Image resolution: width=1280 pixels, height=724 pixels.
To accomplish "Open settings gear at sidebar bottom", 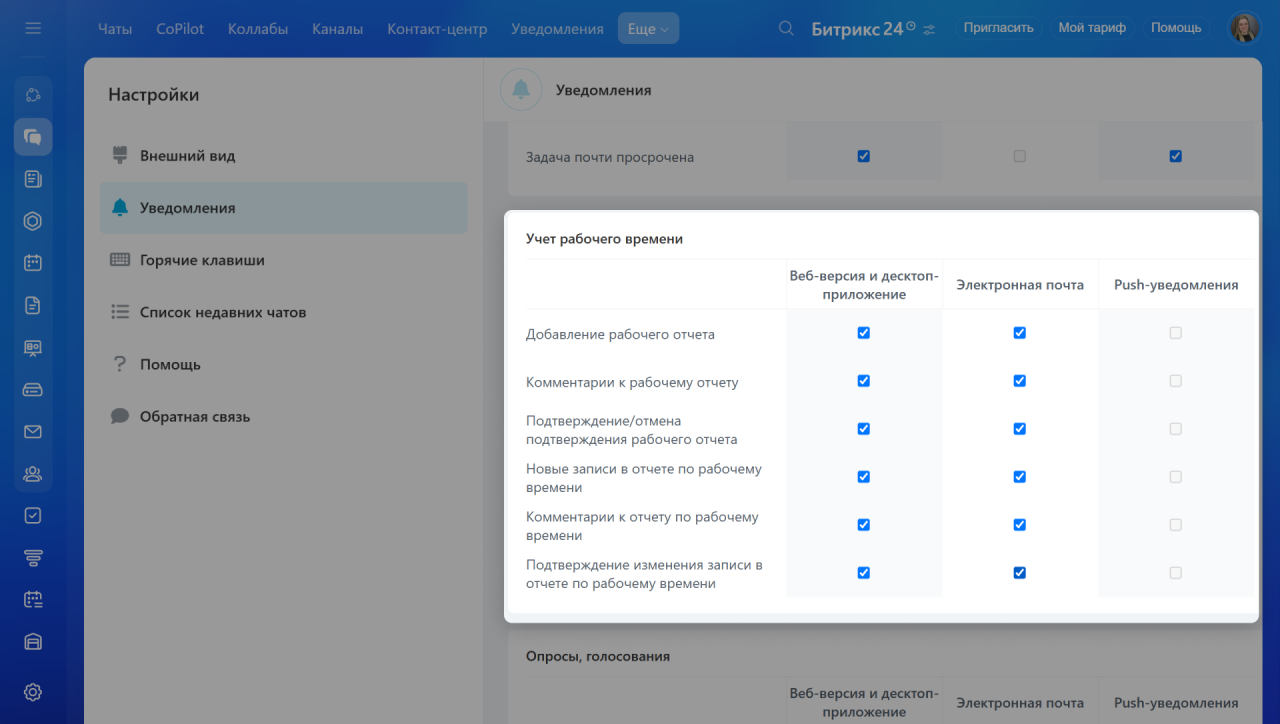I will (33, 692).
